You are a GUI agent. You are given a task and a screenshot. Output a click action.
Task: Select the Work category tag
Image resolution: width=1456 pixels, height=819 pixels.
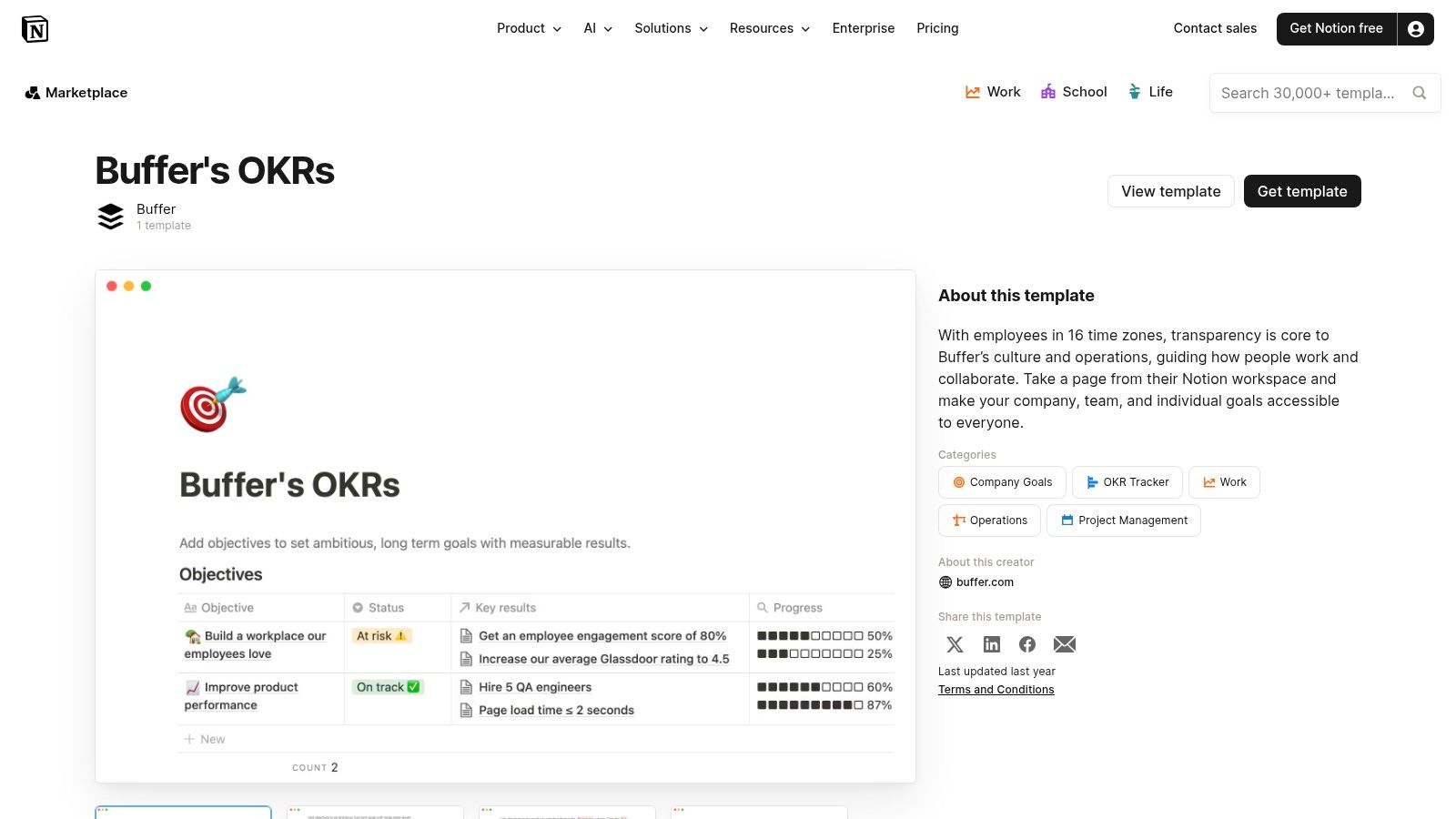point(1224,482)
